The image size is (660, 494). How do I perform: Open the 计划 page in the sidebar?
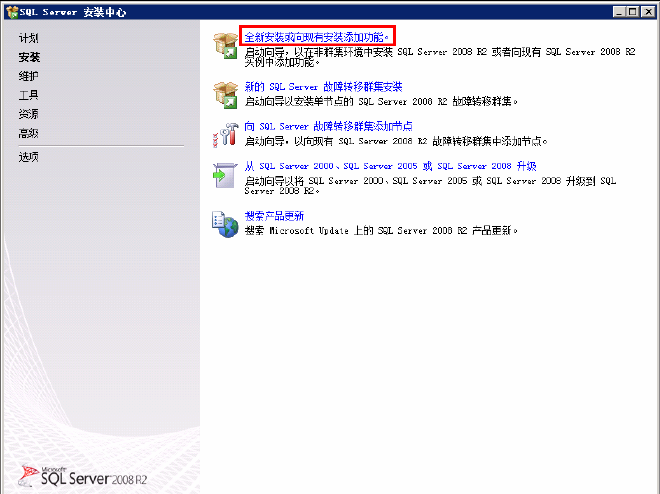coord(28,38)
